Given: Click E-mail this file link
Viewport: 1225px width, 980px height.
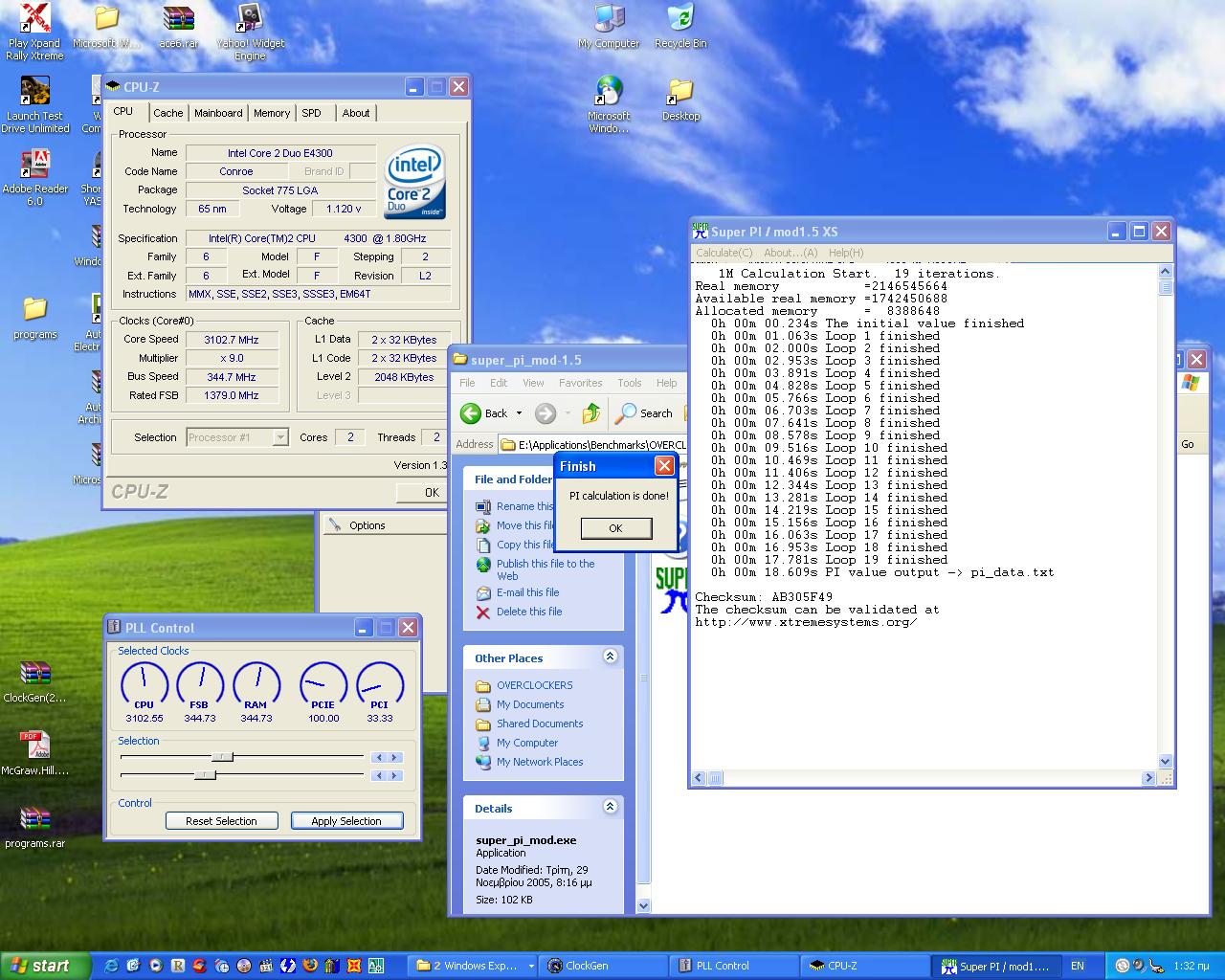Looking at the screenshot, I should (x=518, y=592).
